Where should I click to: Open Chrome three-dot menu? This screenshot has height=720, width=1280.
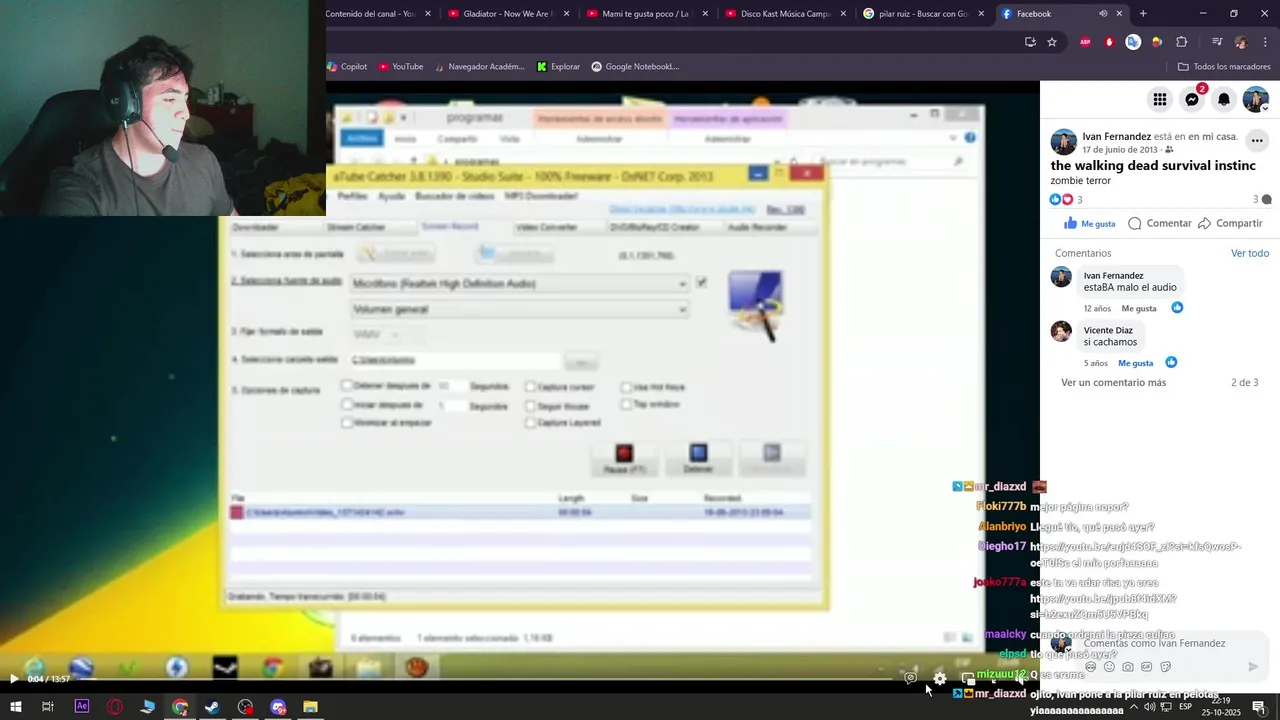[x=1265, y=42]
